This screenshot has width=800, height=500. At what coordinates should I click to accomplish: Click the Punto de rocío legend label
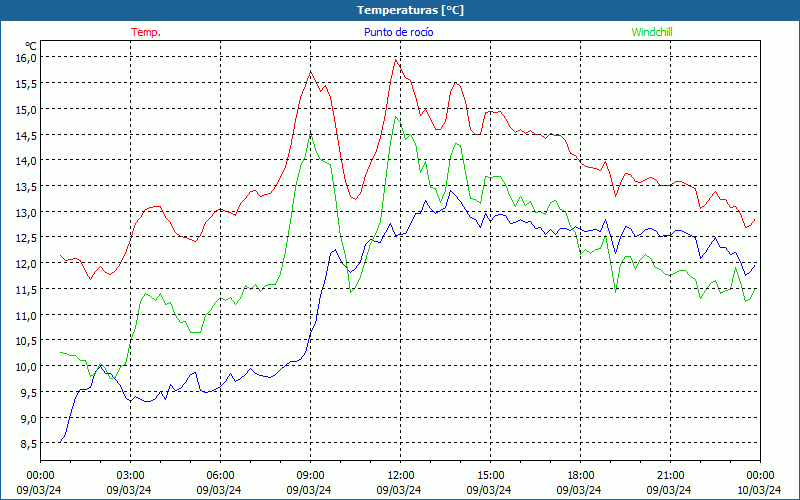(x=398, y=32)
